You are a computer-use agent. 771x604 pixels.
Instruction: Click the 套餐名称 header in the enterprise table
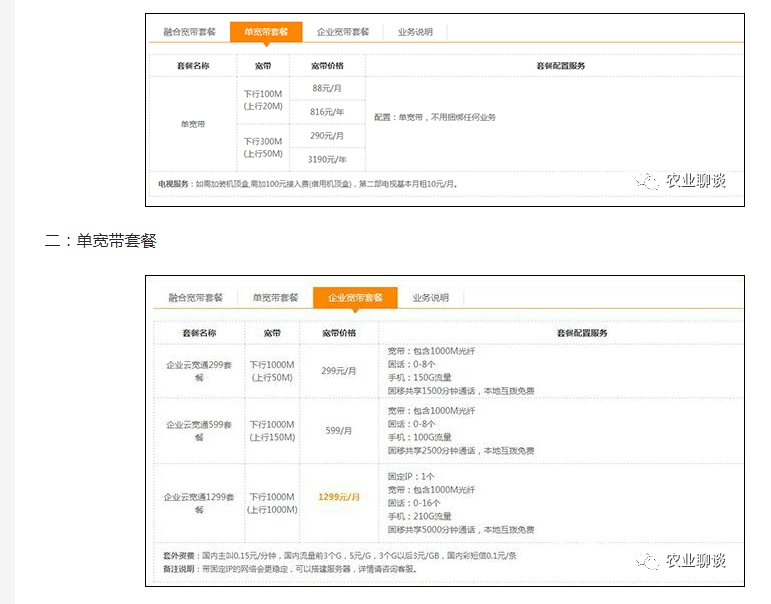tap(199, 333)
